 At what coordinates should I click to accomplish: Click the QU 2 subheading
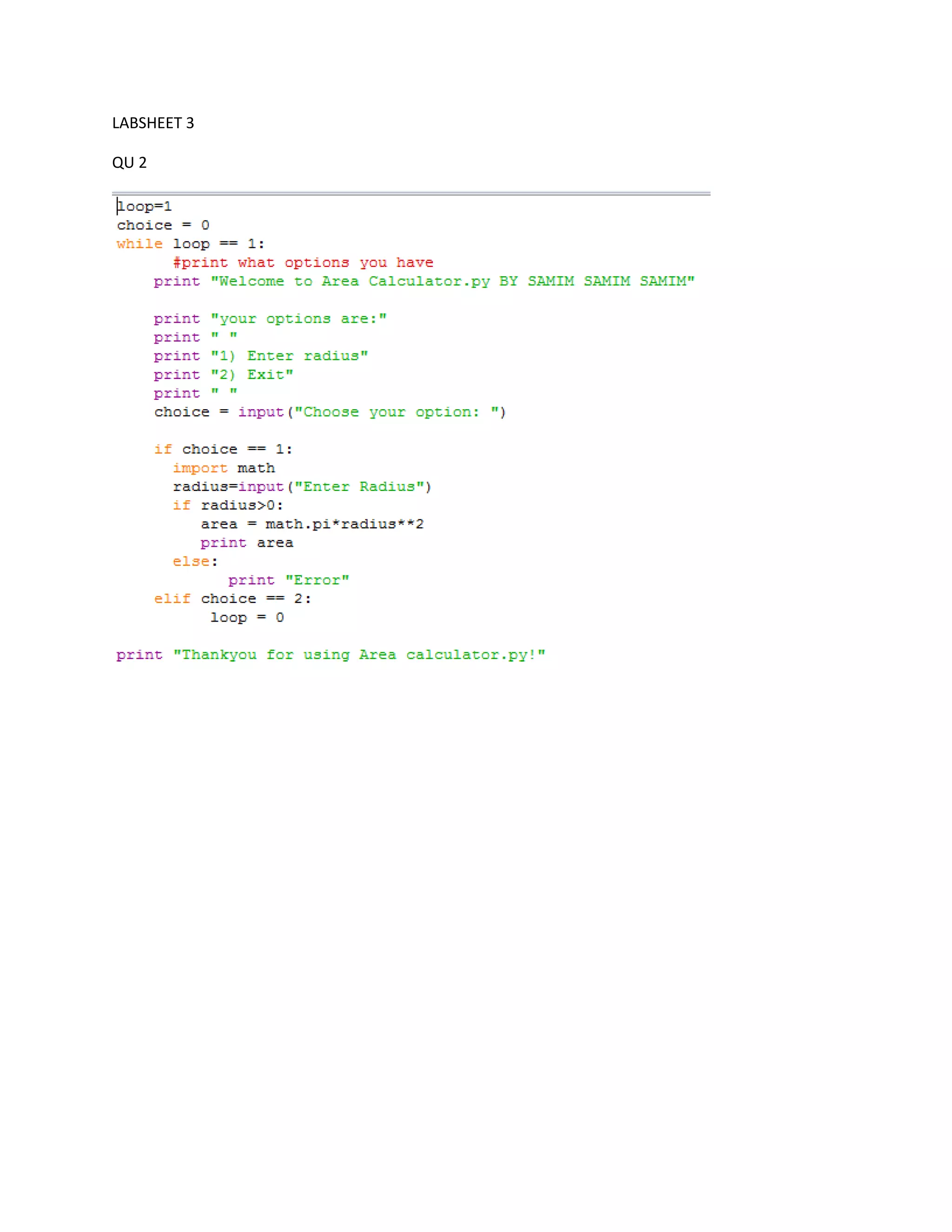[129, 162]
